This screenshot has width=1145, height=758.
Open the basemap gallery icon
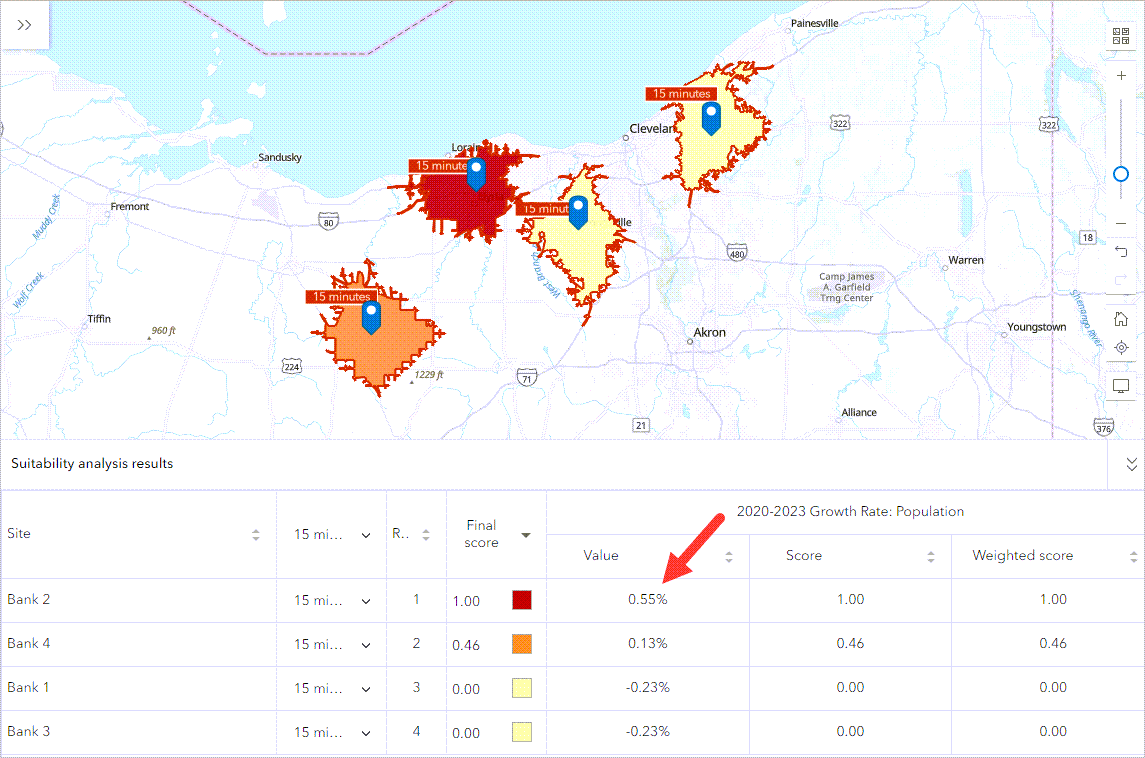coord(1121,36)
